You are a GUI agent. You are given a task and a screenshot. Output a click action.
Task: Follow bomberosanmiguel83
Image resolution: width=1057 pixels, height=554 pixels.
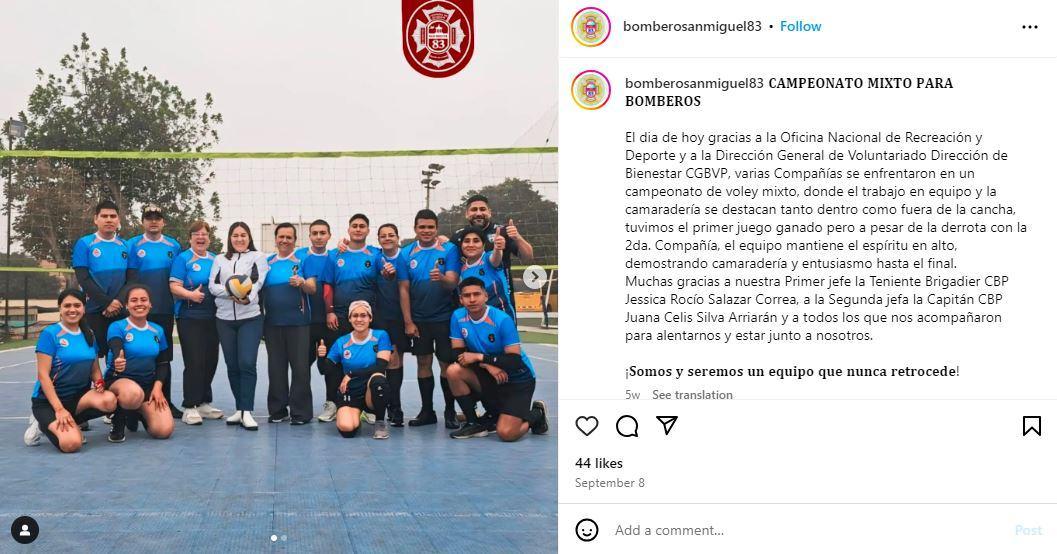(x=800, y=26)
